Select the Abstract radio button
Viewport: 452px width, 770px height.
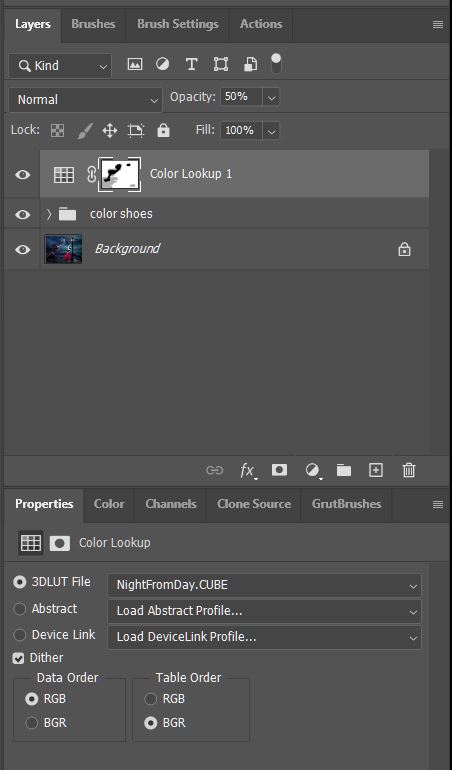(20, 609)
